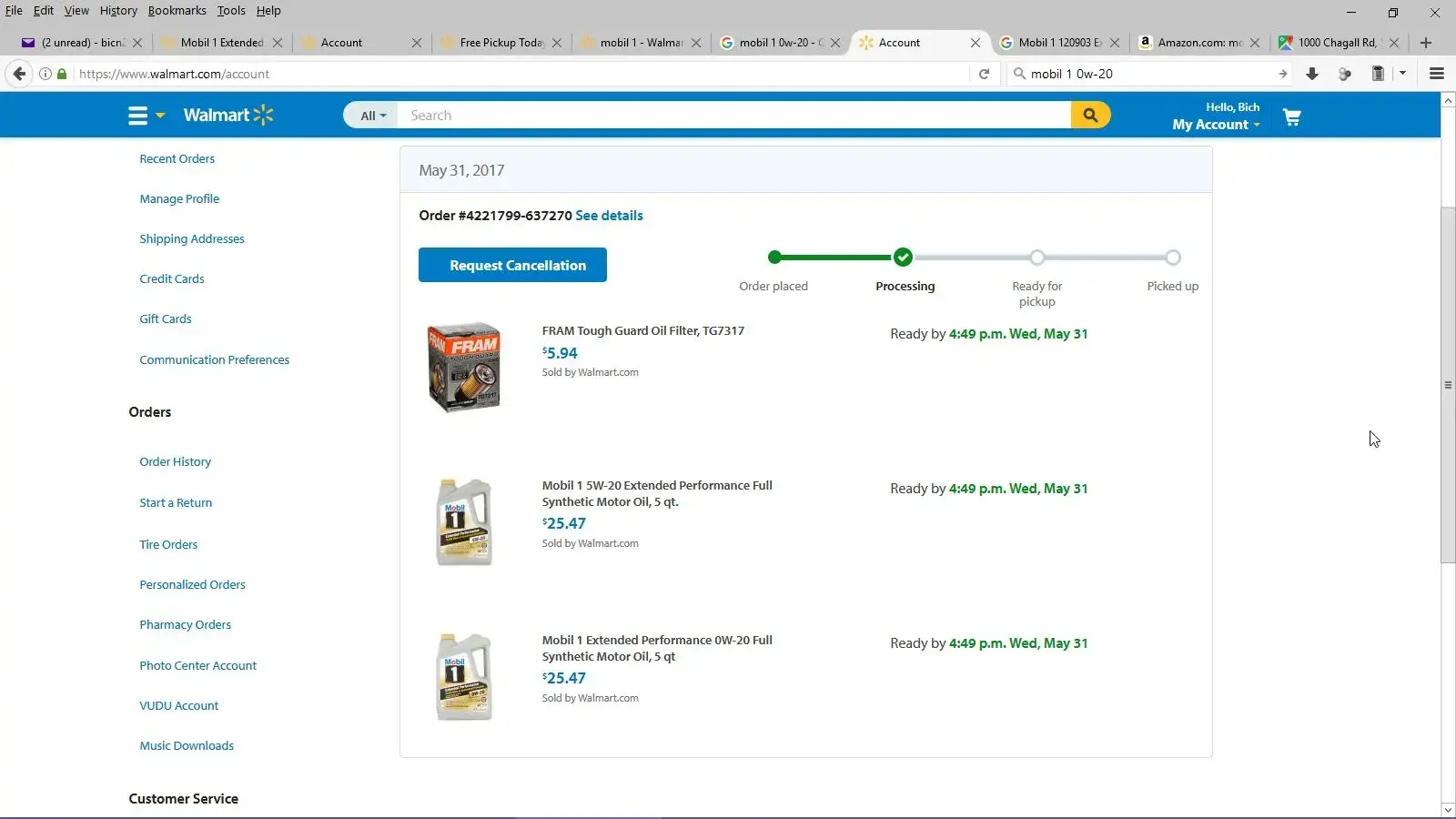The height and width of the screenshot is (819, 1456).
Task: Close the mobil 1 - Walmart tab
Action: point(696,43)
